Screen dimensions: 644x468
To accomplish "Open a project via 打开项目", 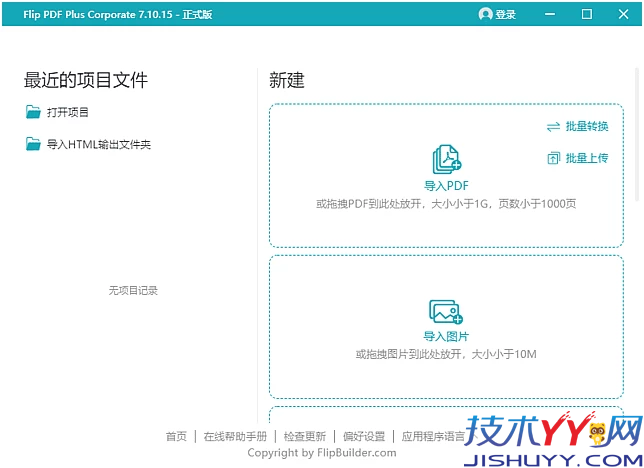I will pos(67,112).
